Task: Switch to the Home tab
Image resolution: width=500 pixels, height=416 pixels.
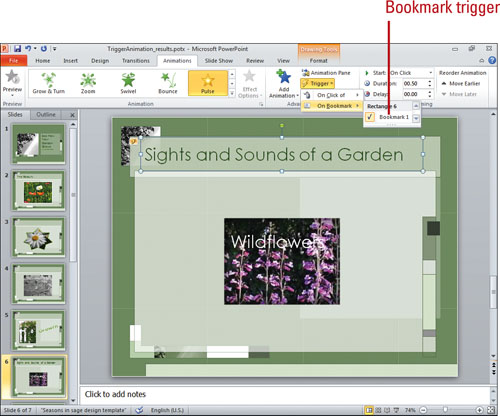Action: pyautogui.click(x=43, y=61)
